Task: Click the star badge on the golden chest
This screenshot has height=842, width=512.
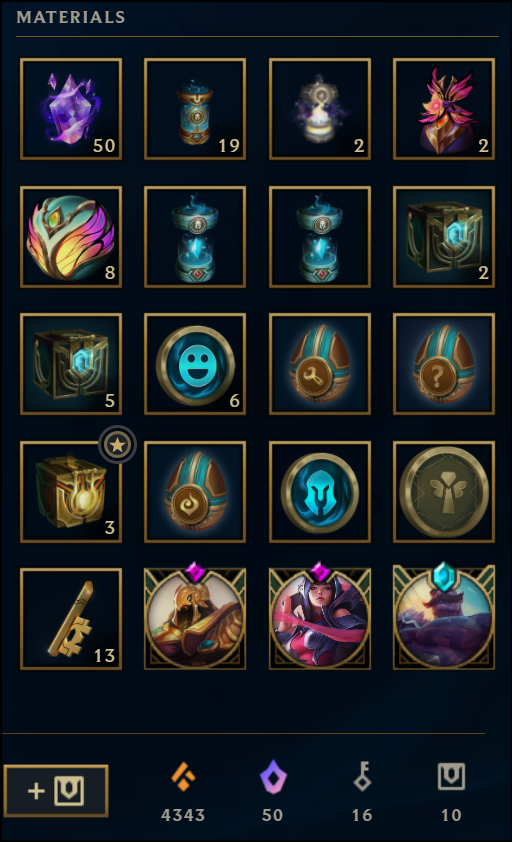Action: 118,445
